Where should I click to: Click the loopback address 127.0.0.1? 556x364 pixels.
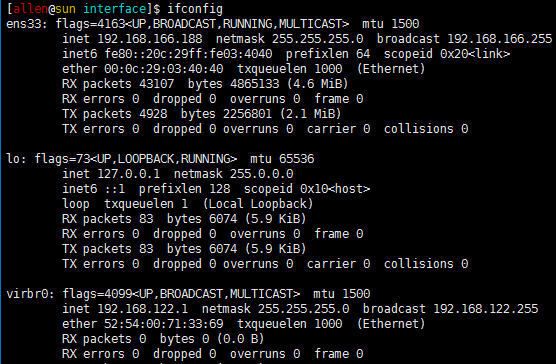[x=129, y=174]
